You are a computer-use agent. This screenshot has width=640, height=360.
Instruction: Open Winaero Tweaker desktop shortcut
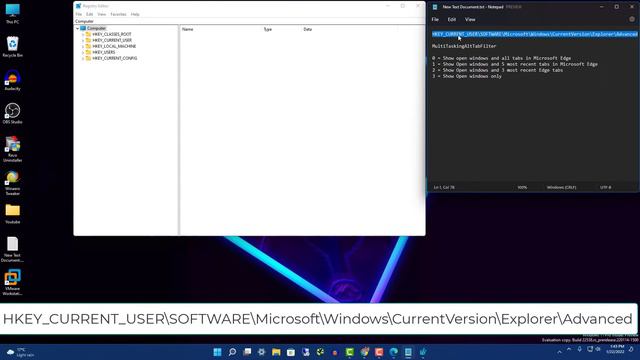(12, 183)
